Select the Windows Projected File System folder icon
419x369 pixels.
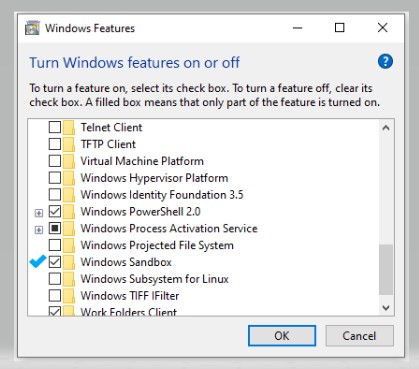pos(69,245)
